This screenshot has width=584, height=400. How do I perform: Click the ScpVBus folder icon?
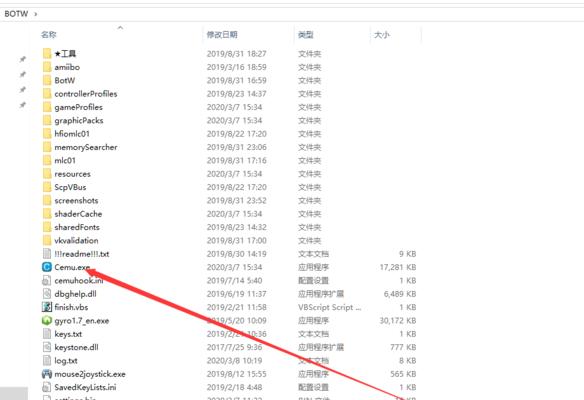click(47, 187)
